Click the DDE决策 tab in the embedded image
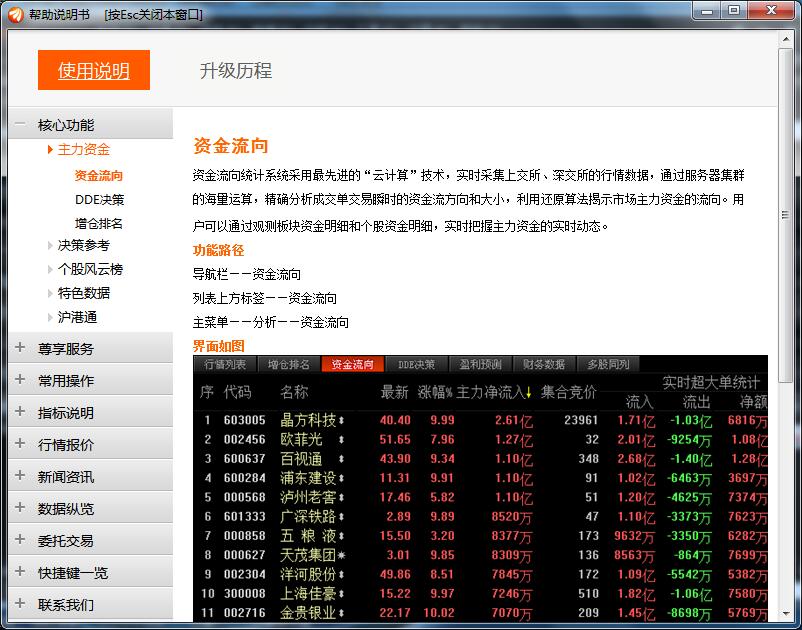The width and height of the screenshot is (802, 630). click(x=416, y=365)
